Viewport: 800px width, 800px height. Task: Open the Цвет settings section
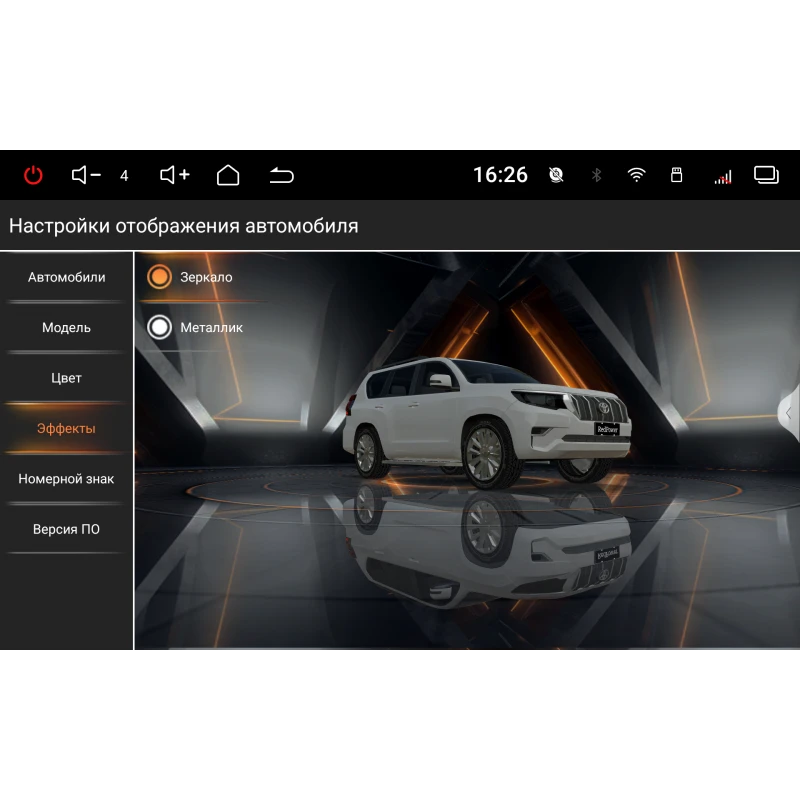[x=66, y=378]
